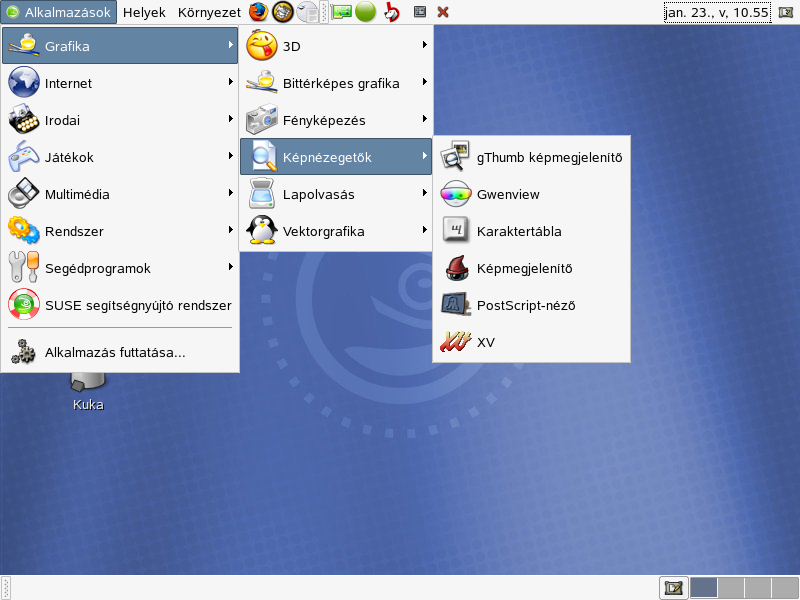Open Beagle search dog icon
The image size is (800, 600).
392,12
